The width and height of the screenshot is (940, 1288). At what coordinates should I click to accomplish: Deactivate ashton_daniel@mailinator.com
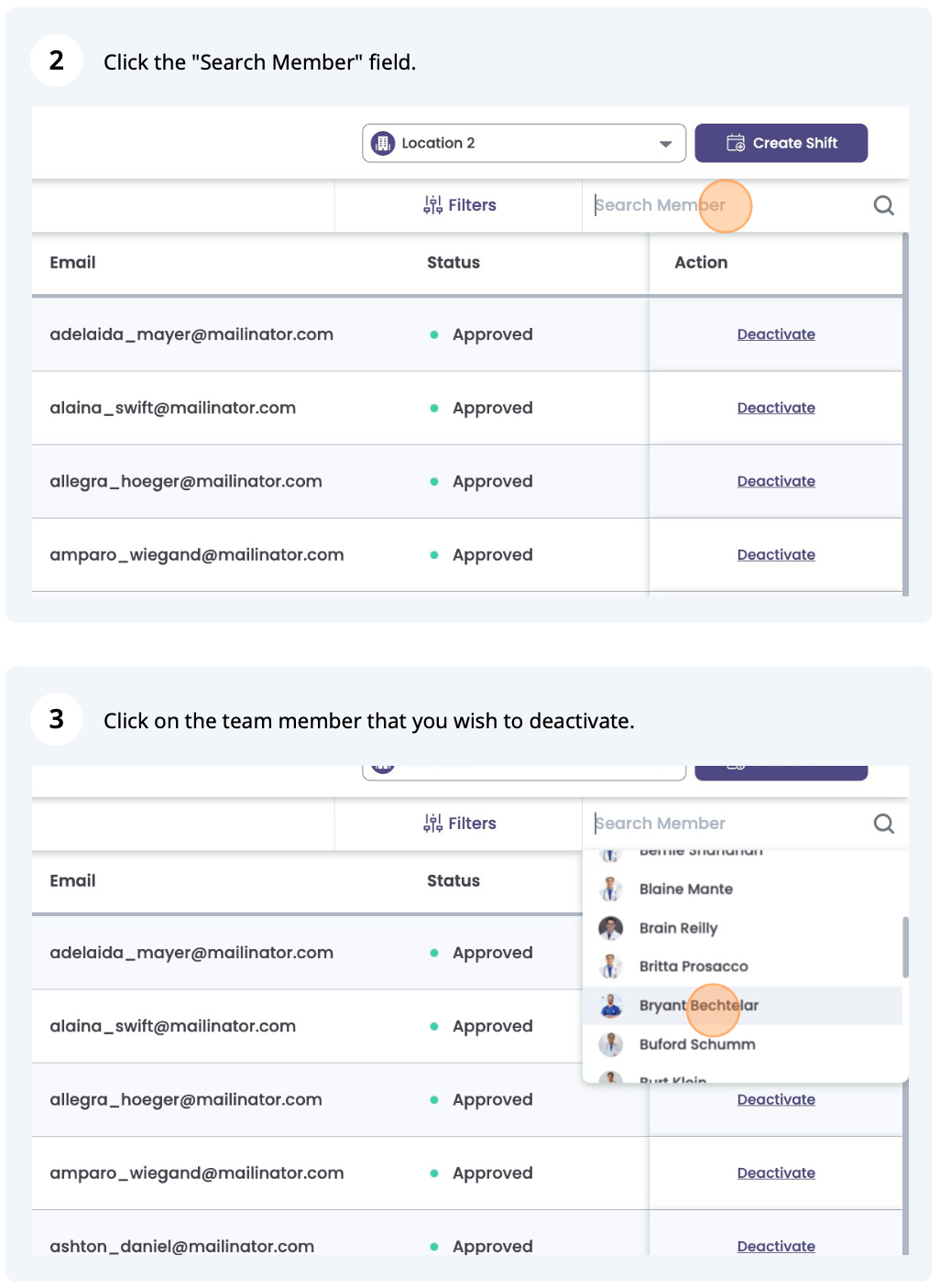(x=776, y=1246)
